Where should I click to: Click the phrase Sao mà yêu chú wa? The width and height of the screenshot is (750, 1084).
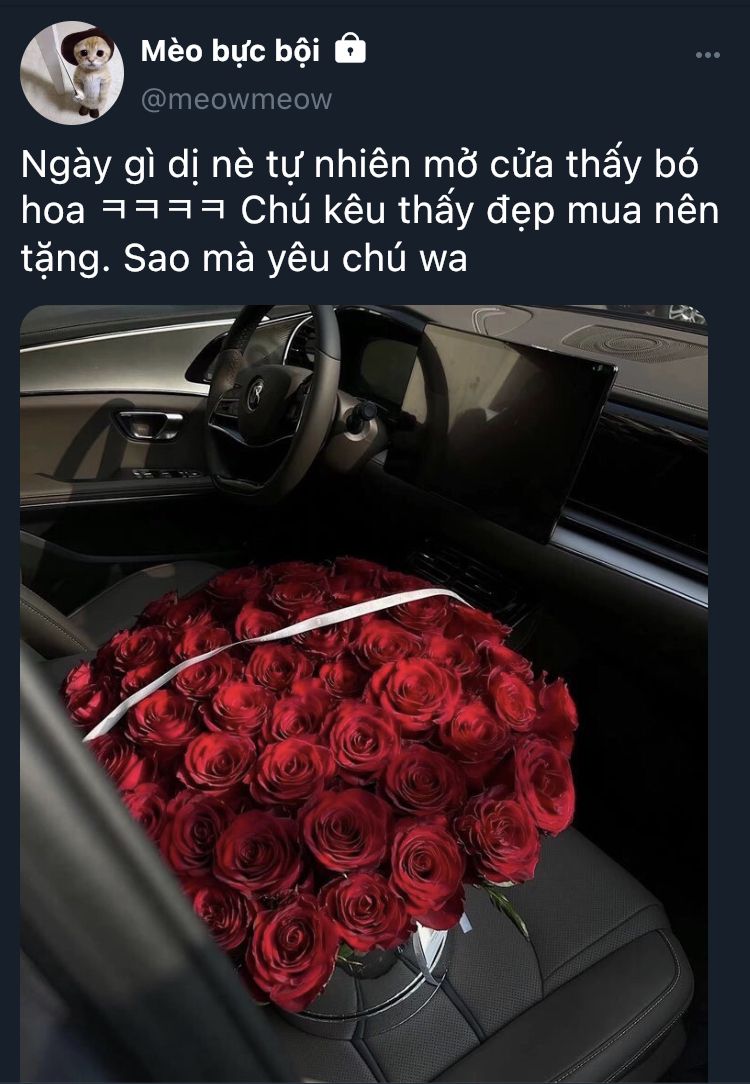[295, 259]
